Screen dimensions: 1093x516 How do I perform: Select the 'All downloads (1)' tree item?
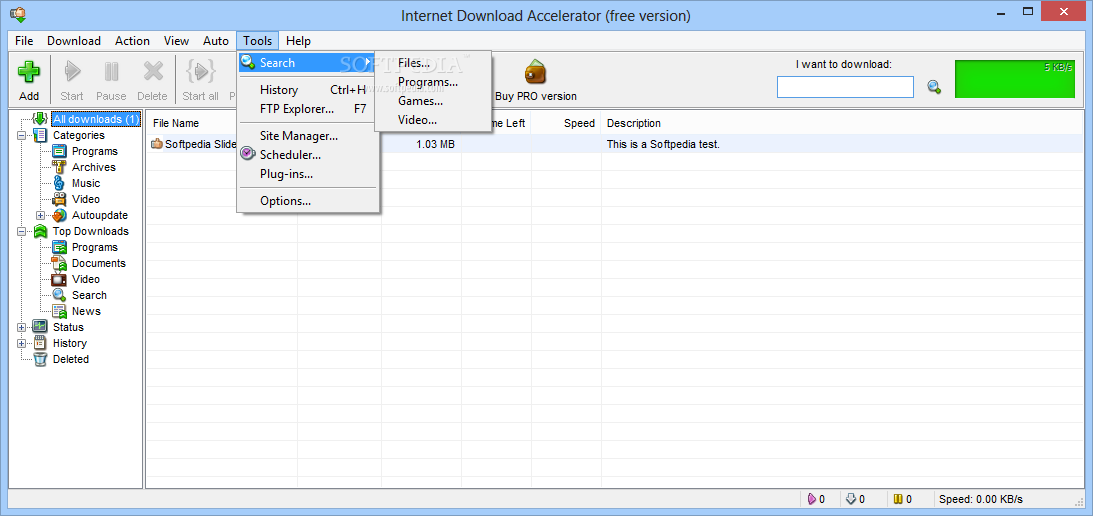coord(95,119)
